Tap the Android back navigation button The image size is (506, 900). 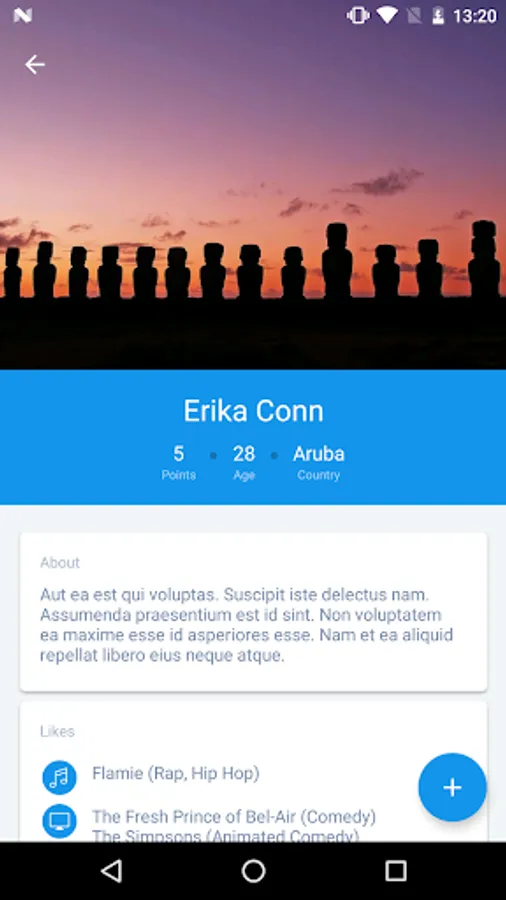click(x=111, y=871)
